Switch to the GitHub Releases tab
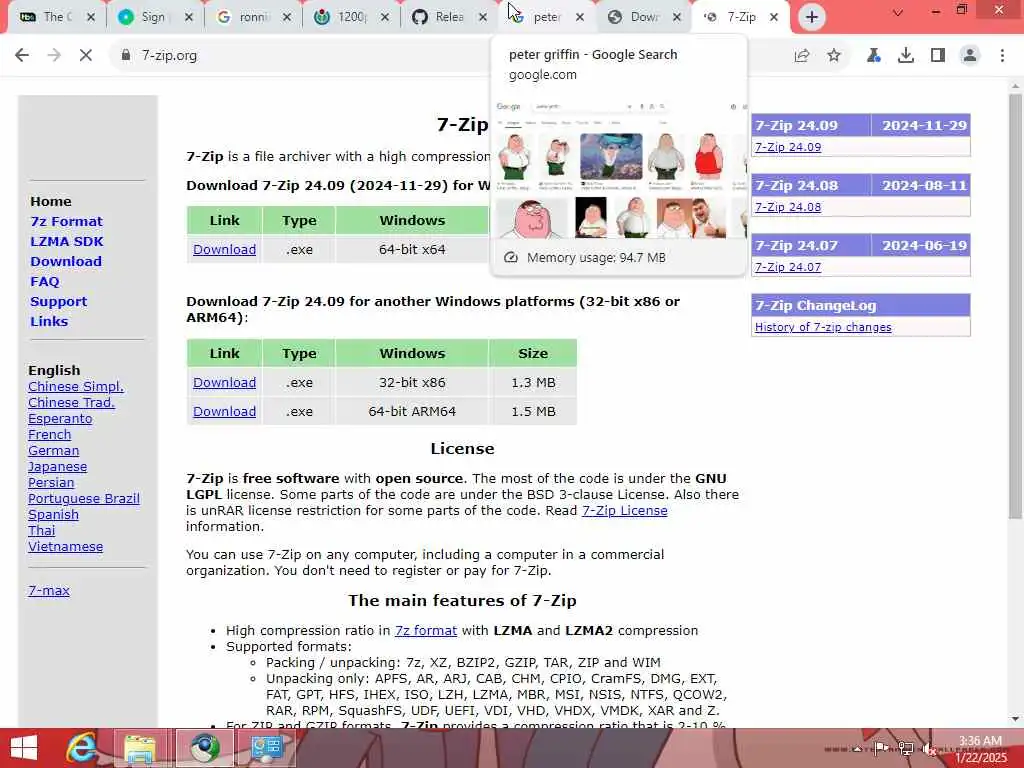 click(449, 17)
